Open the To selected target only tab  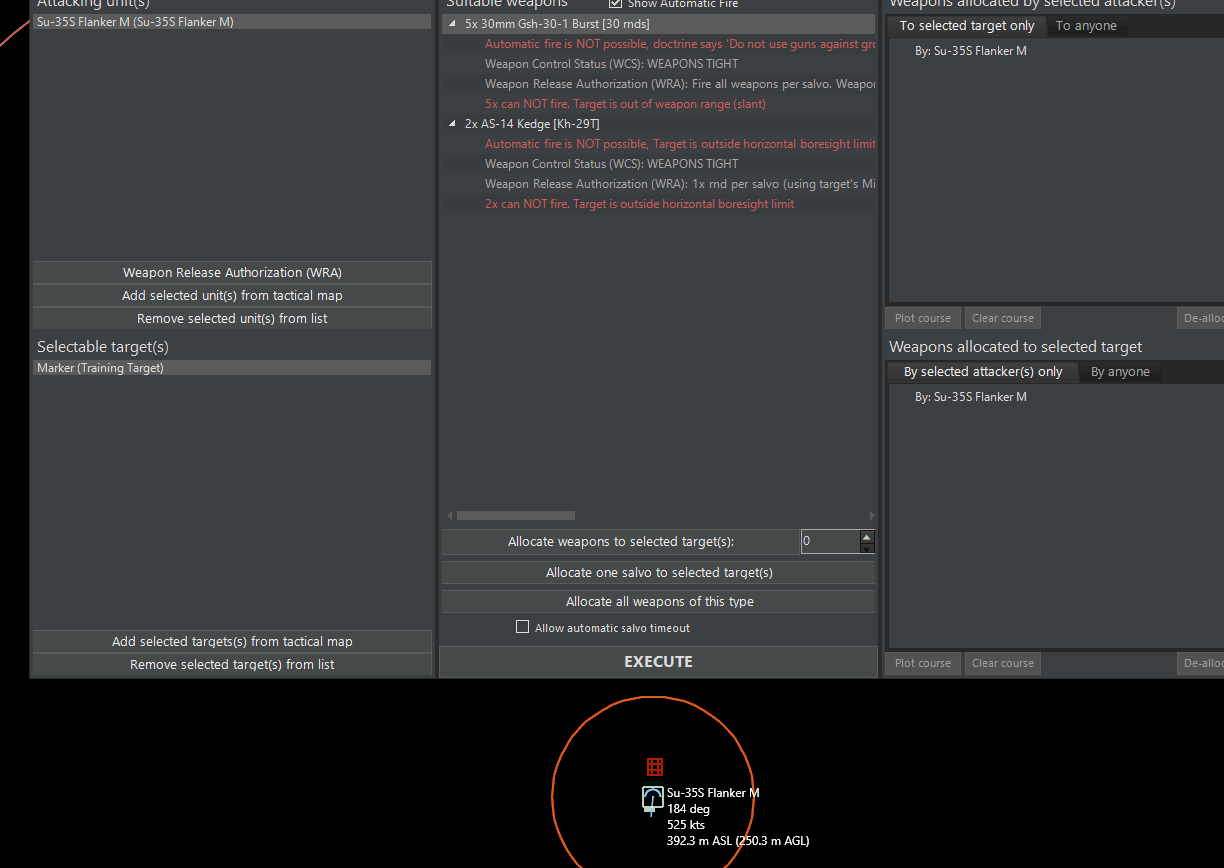click(967, 26)
